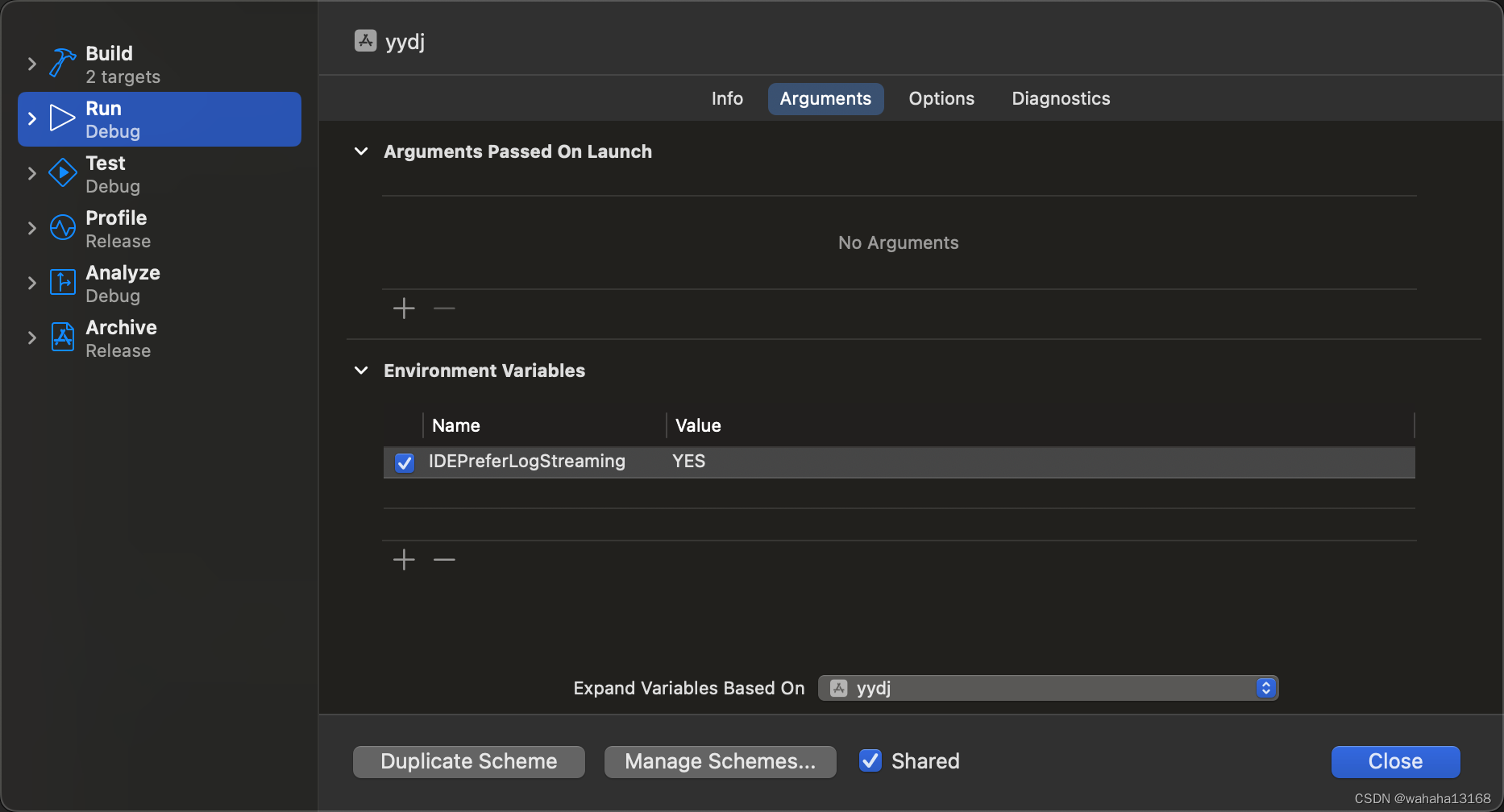
Task: Select the Profile gauge icon
Action: 62,227
